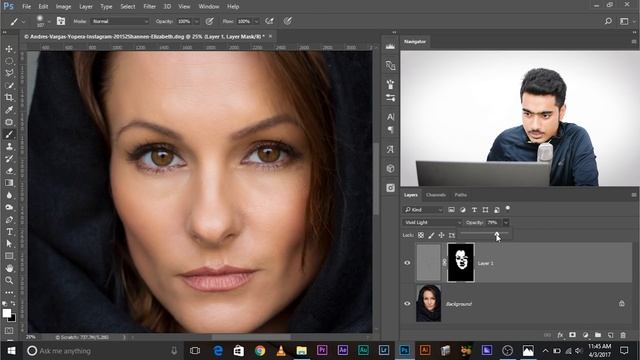The width and height of the screenshot is (640, 360).
Task: Select the Clone Stamp tool
Action: [9, 147]
